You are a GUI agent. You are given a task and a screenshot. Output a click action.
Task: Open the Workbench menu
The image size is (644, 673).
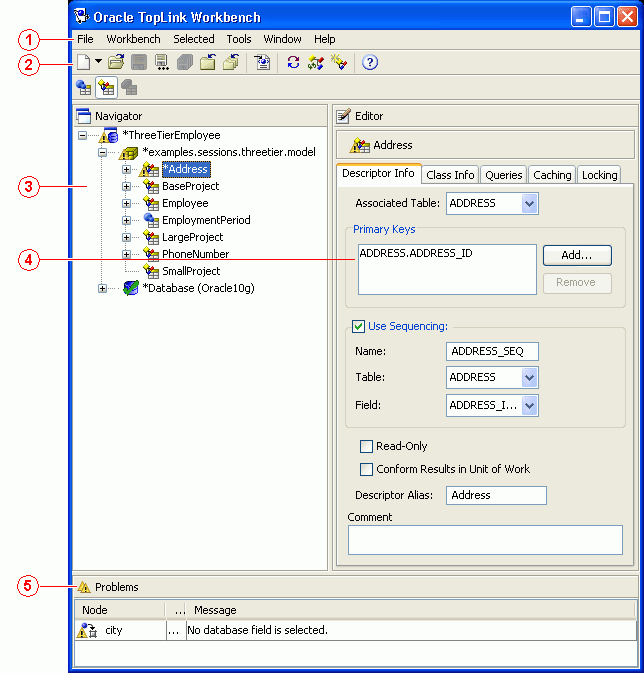coord(134,39)
